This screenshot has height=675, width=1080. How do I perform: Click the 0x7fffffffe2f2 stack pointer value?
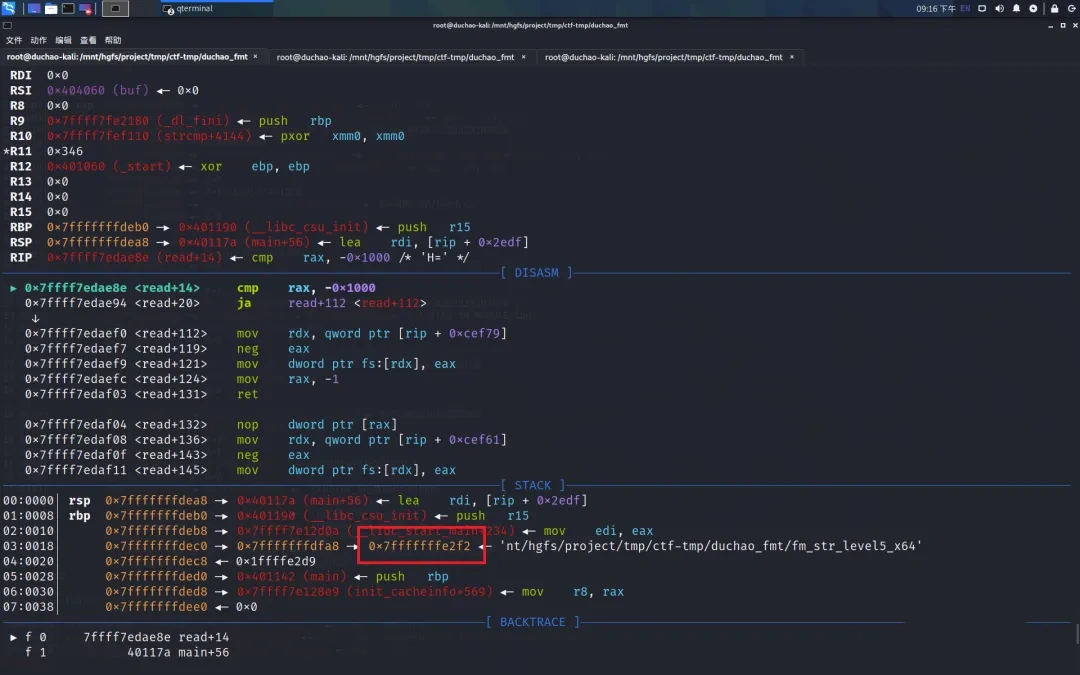[419, 546]
